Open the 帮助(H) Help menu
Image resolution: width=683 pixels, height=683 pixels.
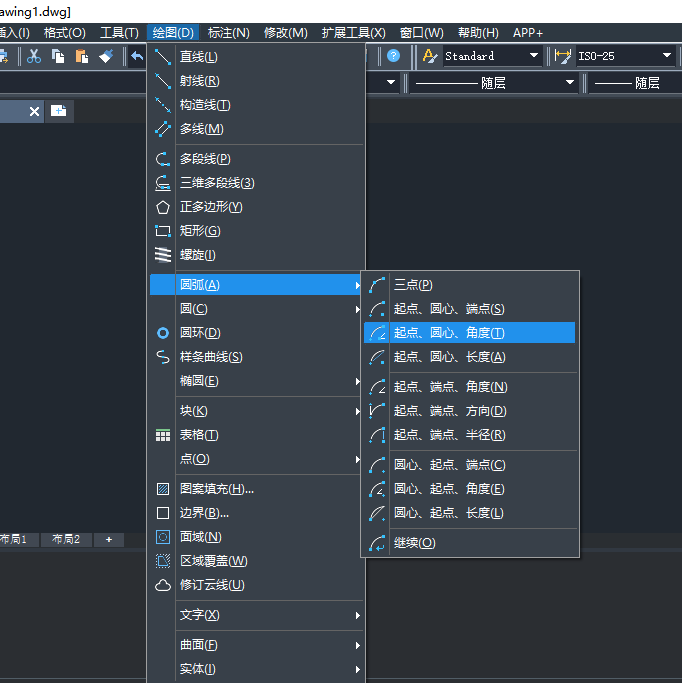[x=478, y=33]
